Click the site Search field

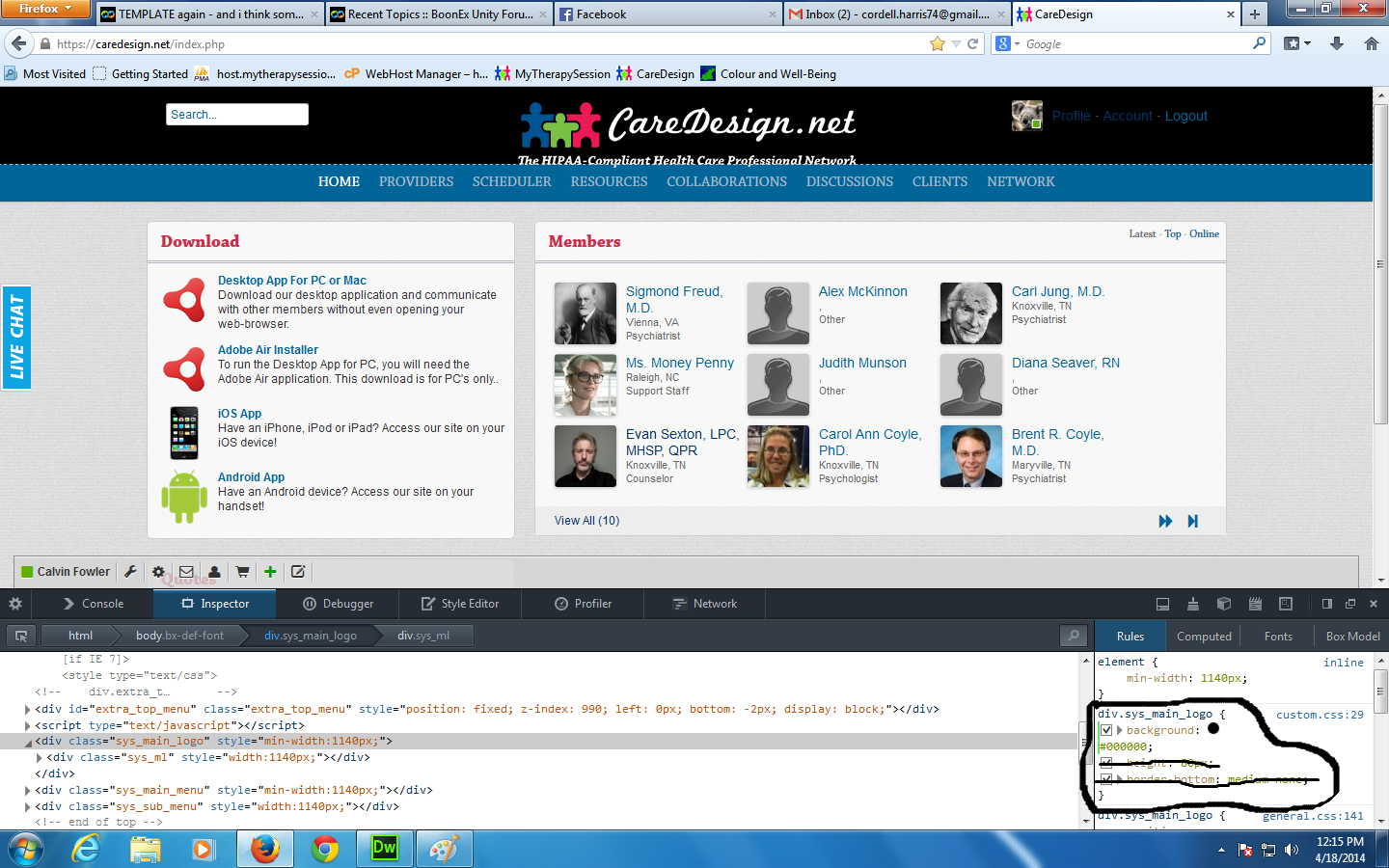tap(237, 115)
